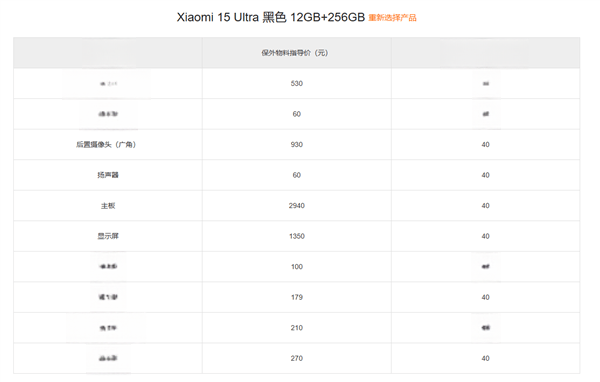The width and height of the screenshot is (600, 382).
Task: Click the 重新选择产品 link
Action: (x=392, y=18)
